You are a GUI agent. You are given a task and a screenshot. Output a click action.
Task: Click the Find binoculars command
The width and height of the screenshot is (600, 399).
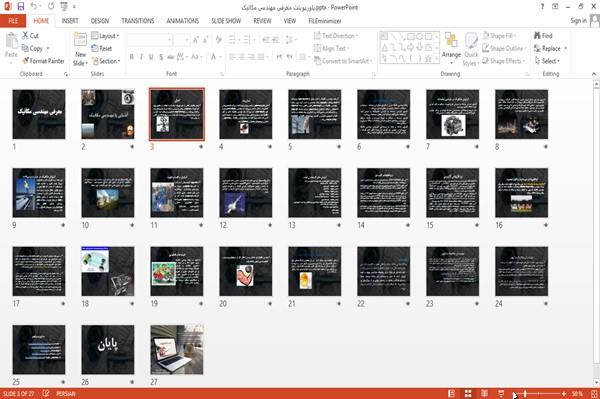[543, 36]
